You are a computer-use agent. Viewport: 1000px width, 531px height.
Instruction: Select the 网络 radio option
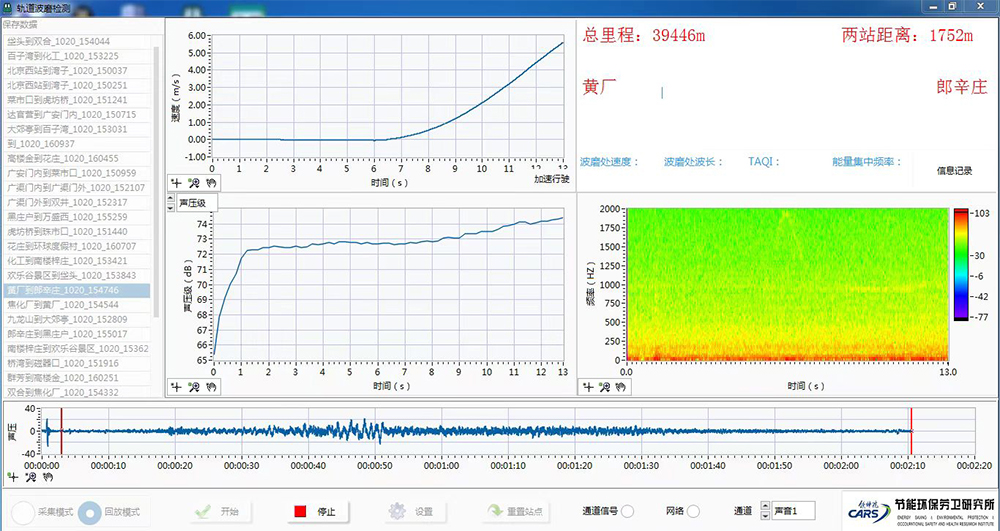(693, 511)
